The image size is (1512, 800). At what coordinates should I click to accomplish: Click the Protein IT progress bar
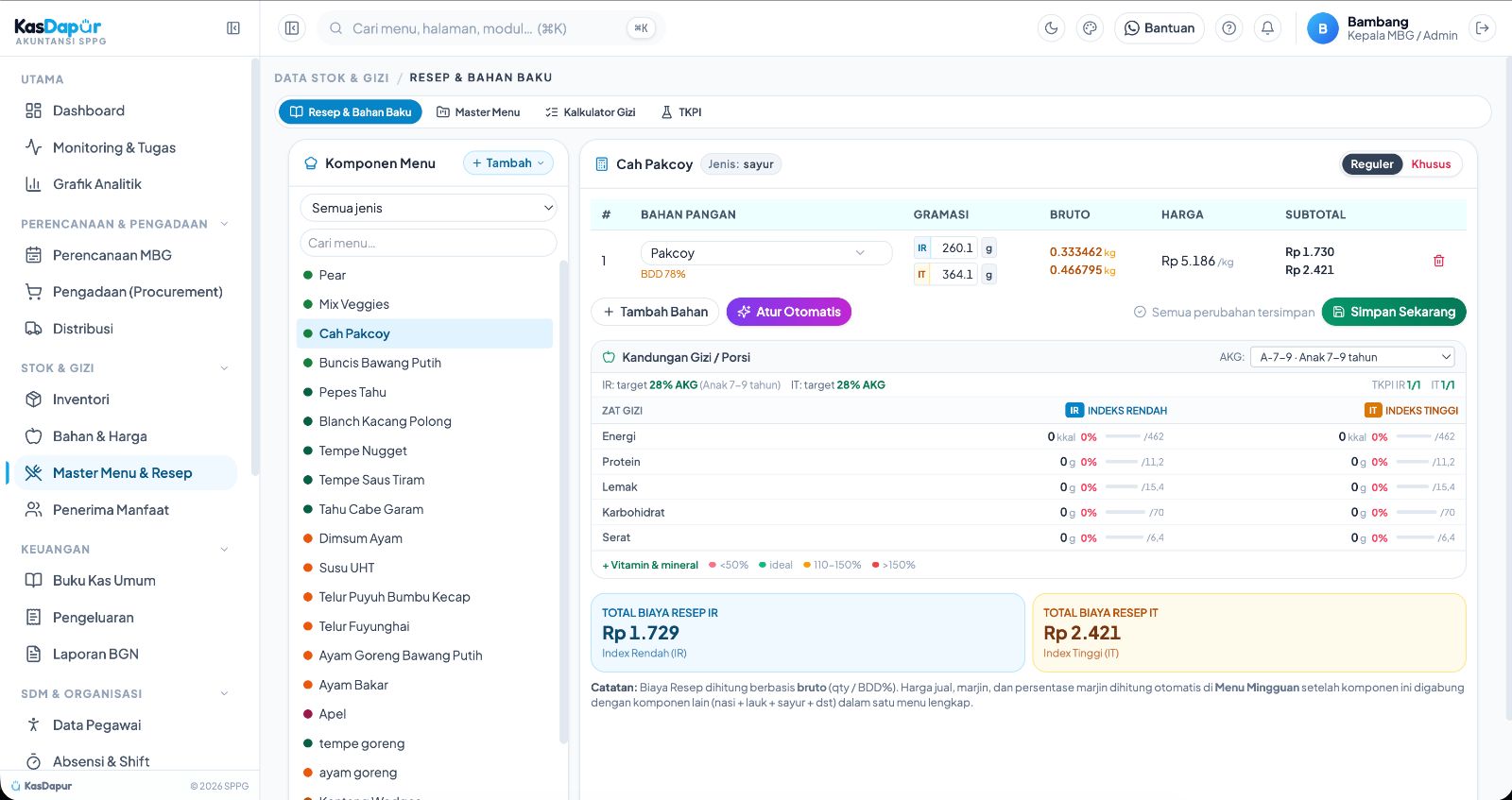(x=1413, y=462)
